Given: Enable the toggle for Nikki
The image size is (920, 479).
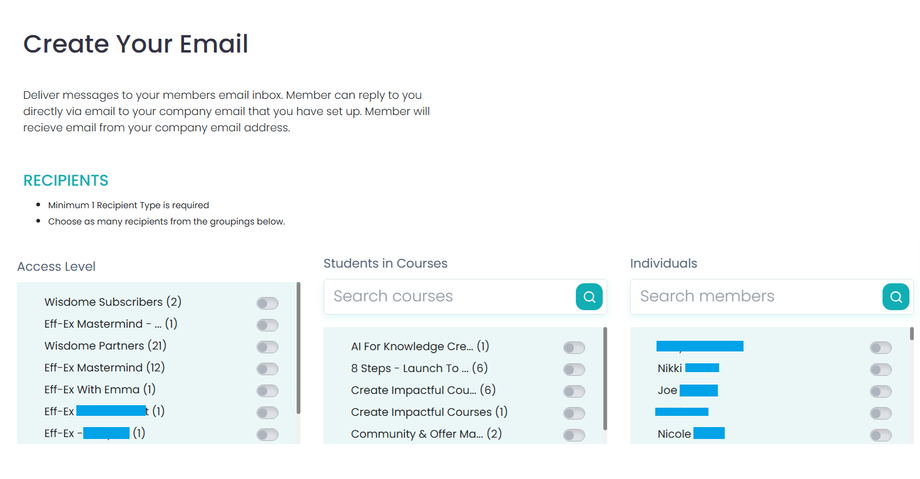Looking at the screenshot, I should coord(880,370).
